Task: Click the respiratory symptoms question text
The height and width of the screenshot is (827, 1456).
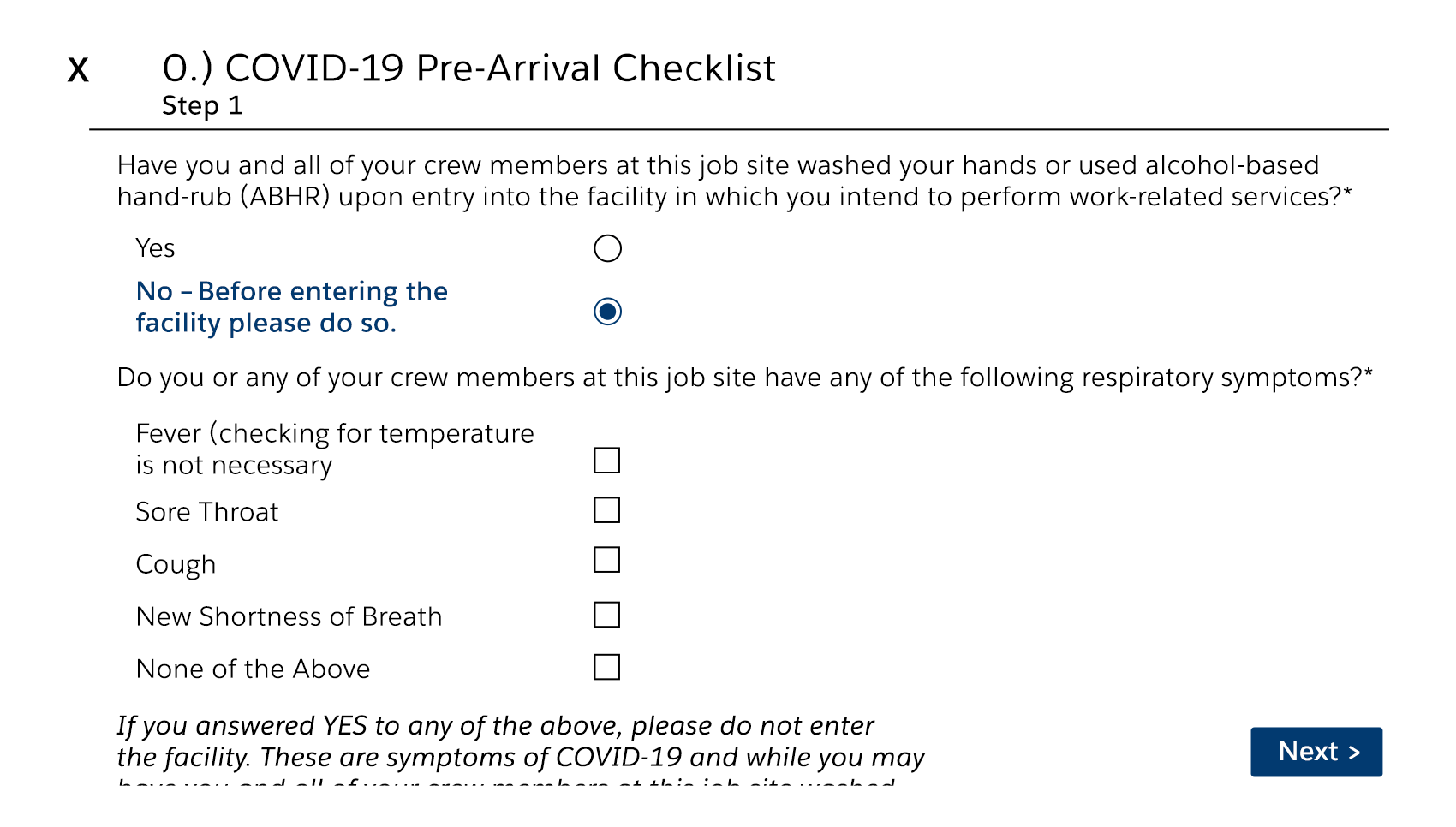Action: click(x=743, y=378)
